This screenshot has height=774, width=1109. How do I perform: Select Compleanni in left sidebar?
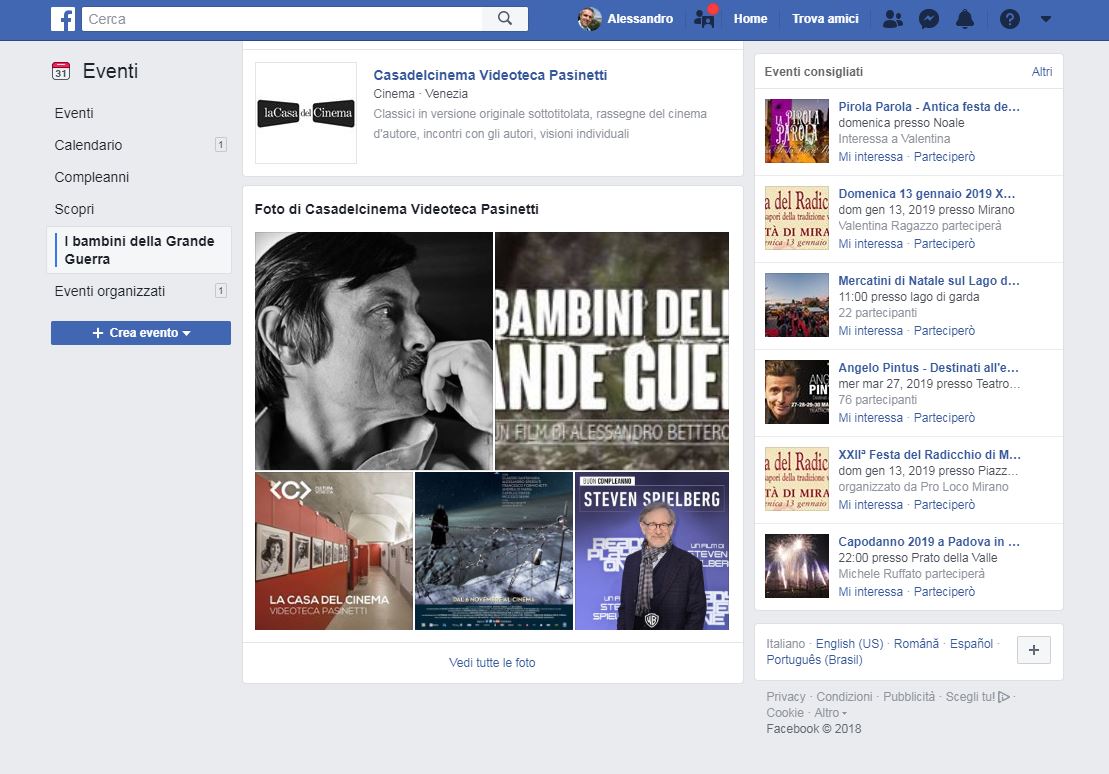click(x=92, y=177)
